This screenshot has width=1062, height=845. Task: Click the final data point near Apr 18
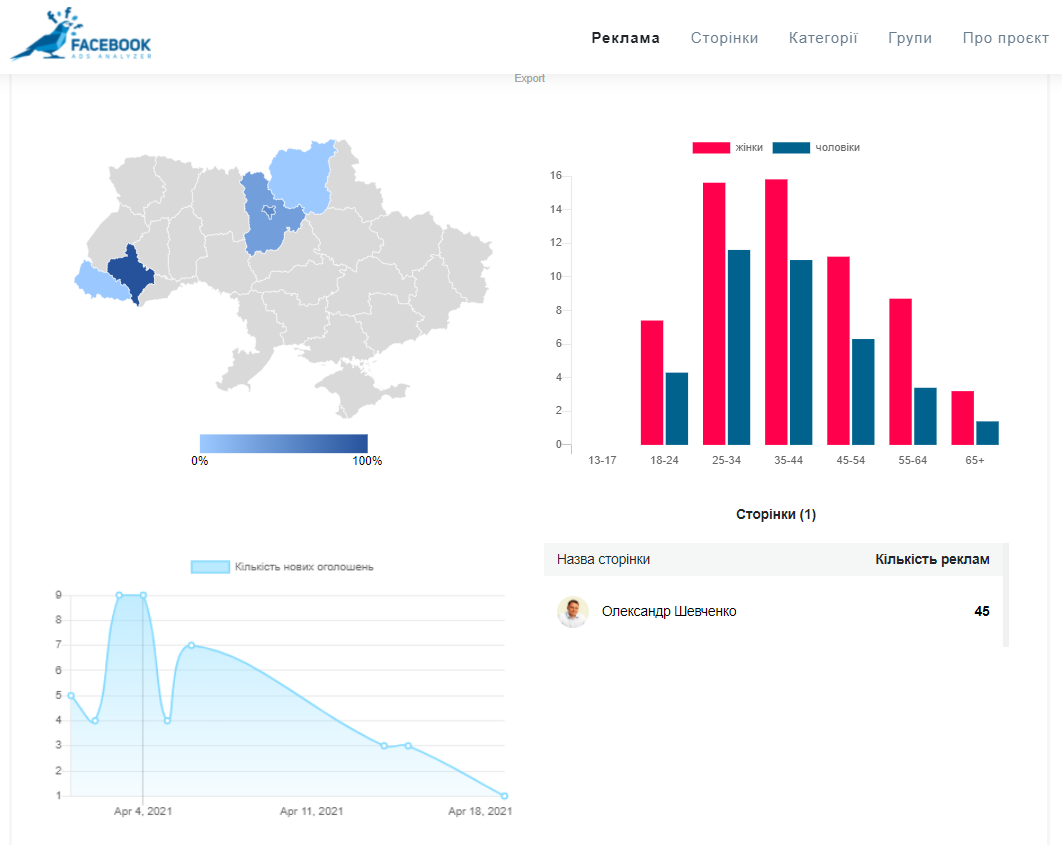(x=504, y=796)
